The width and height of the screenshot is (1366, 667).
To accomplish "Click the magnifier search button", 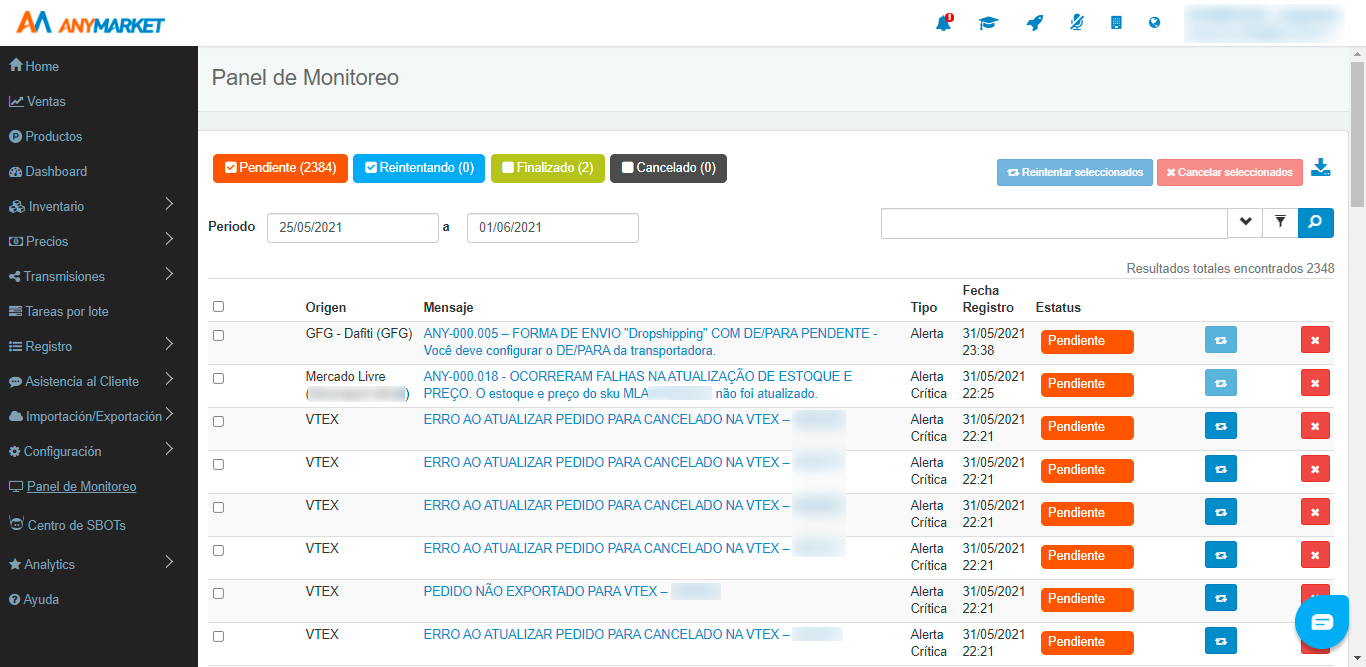I will tap(1316, 223).
